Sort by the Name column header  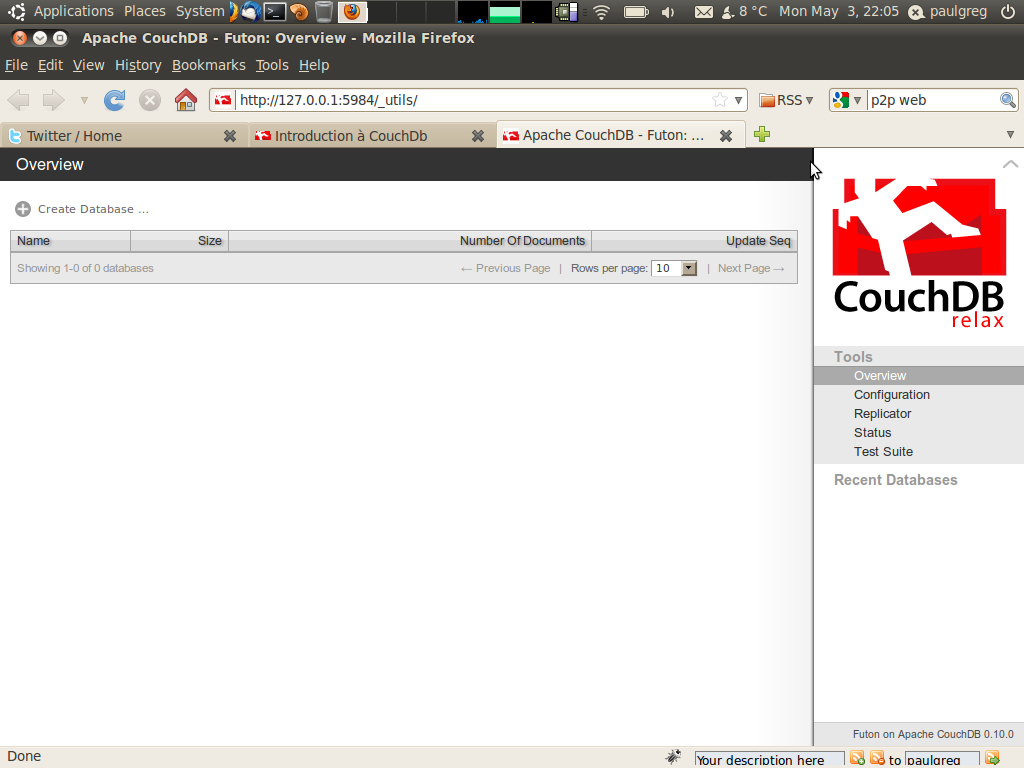click(71, 241)
